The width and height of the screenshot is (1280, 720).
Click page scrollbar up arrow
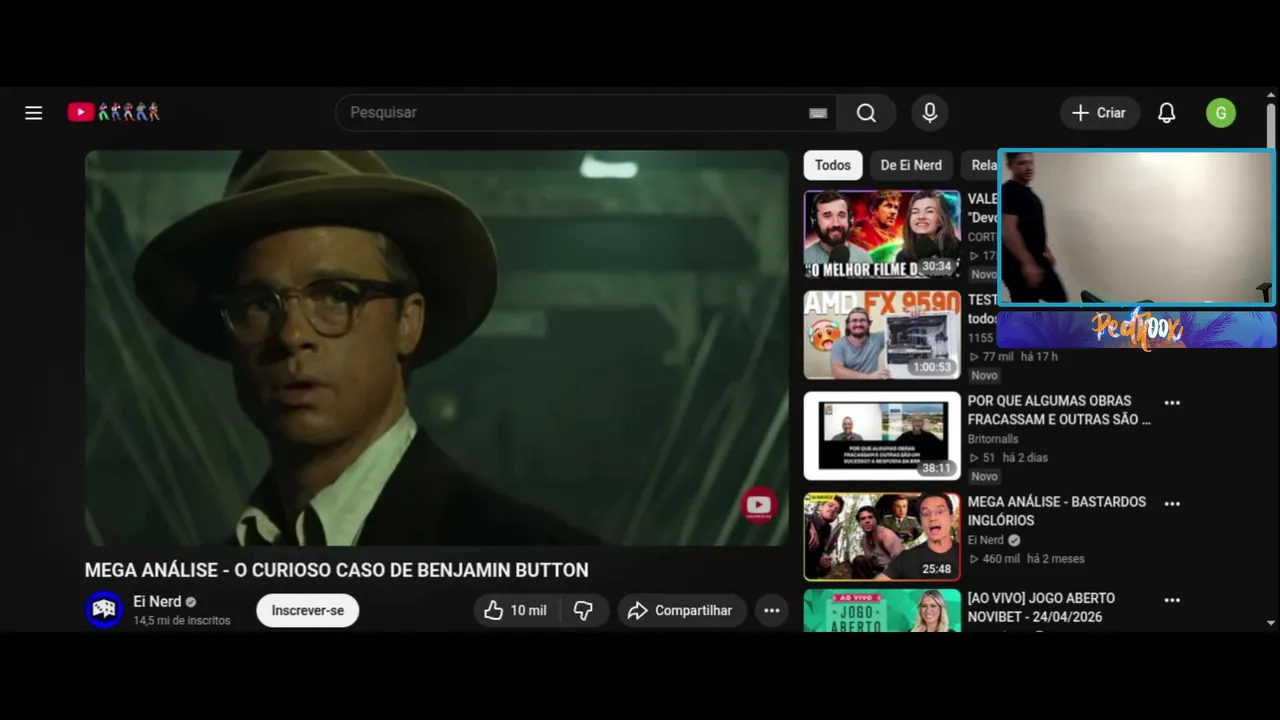pos(1271,96)
